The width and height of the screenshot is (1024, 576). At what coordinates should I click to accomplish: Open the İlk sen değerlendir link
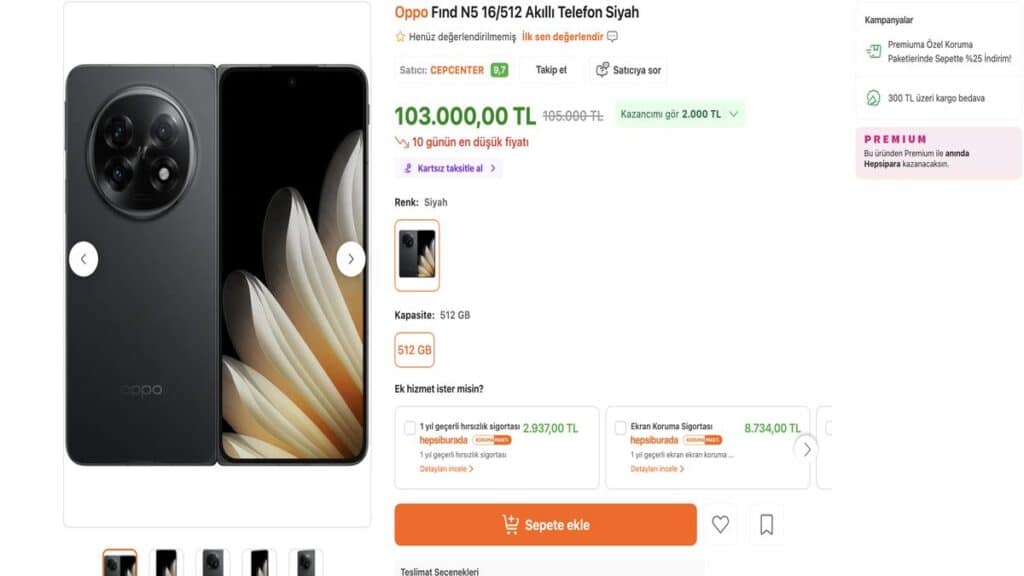pos(562,37)
